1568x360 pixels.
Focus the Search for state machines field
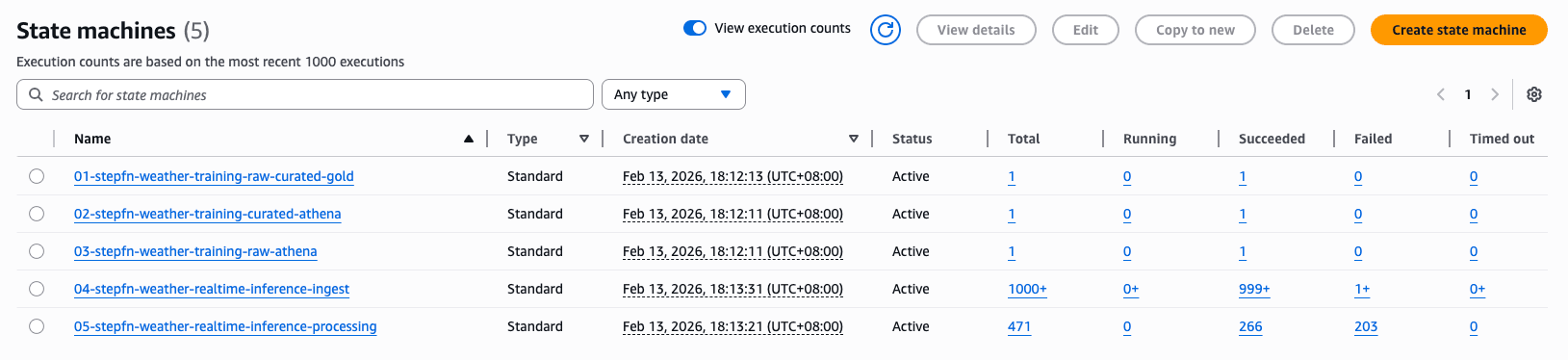pyautogui.click(x=305, y=94)
